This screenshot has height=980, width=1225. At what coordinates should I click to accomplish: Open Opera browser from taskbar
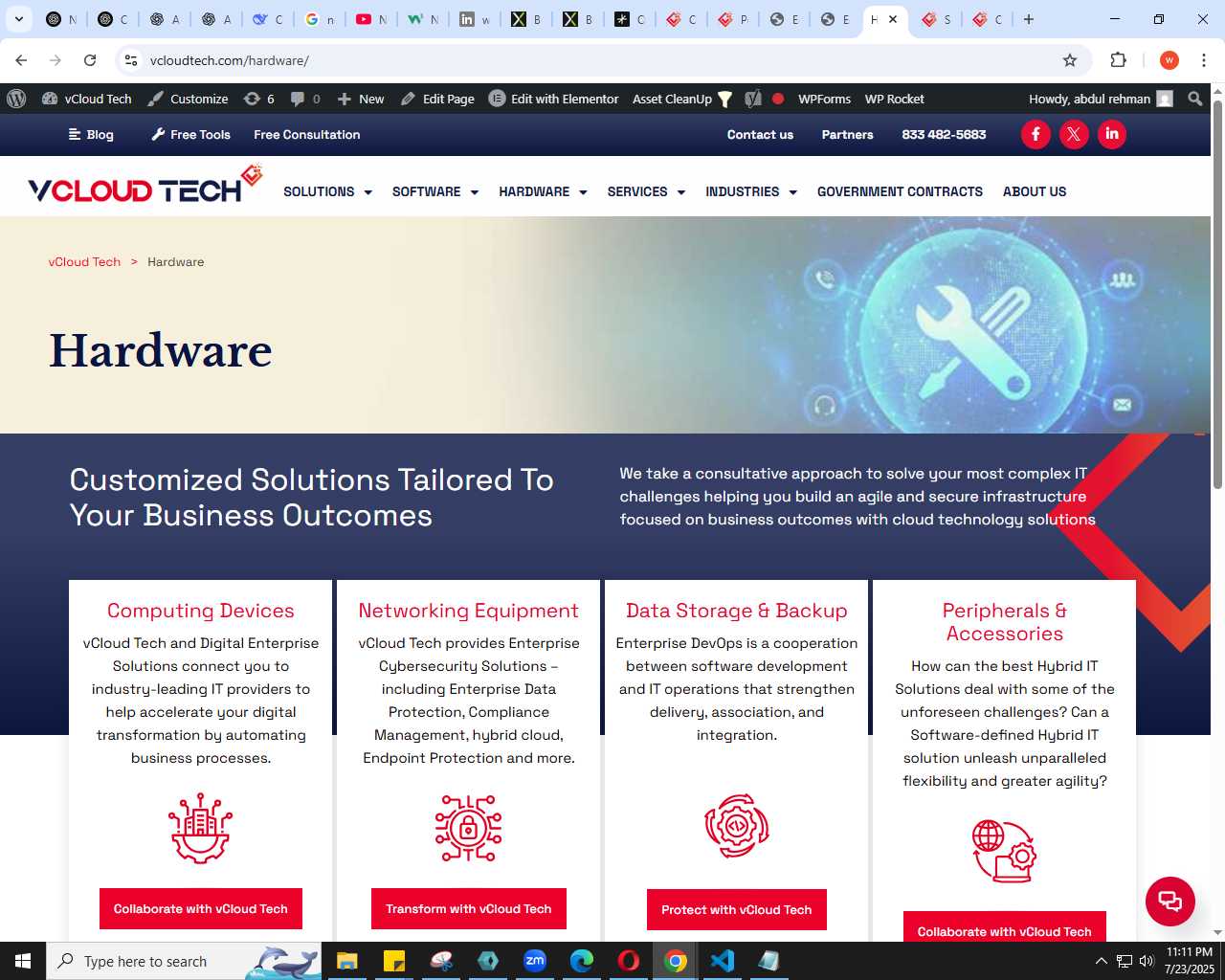point(629,961)
